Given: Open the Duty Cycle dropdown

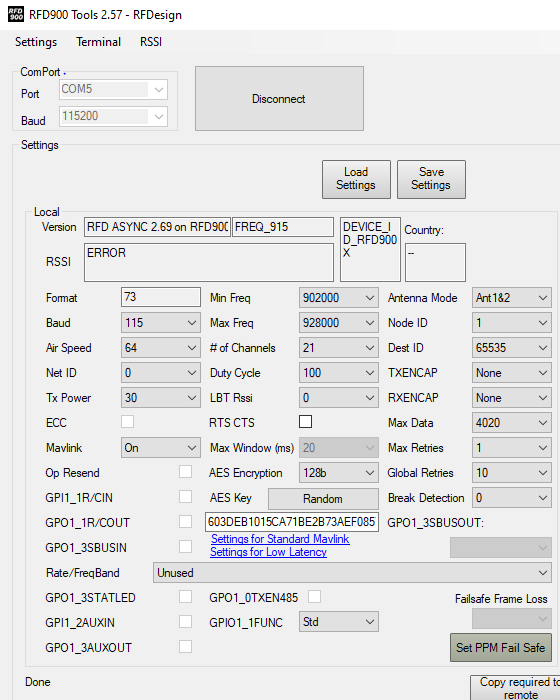Looking at the screenshot, I should tap(339, 373).
